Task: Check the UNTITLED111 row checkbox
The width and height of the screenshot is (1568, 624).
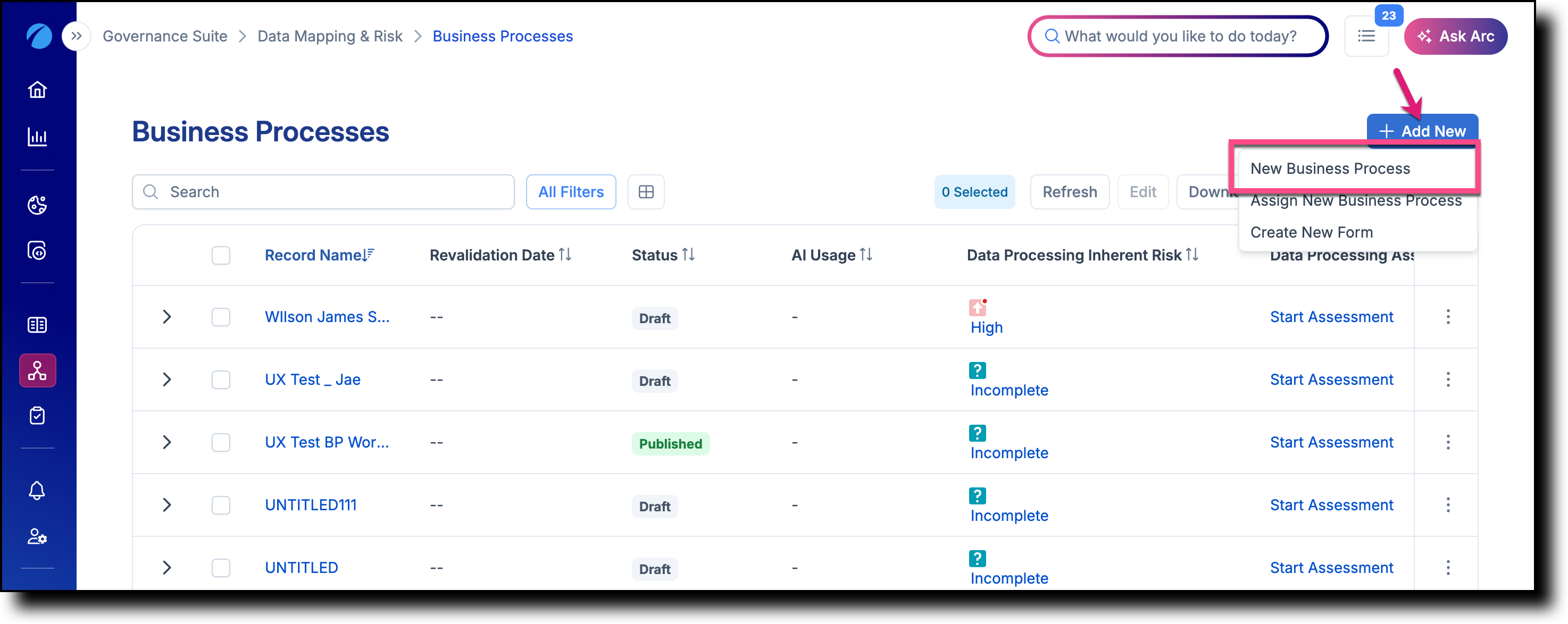Action: [221, 505]
